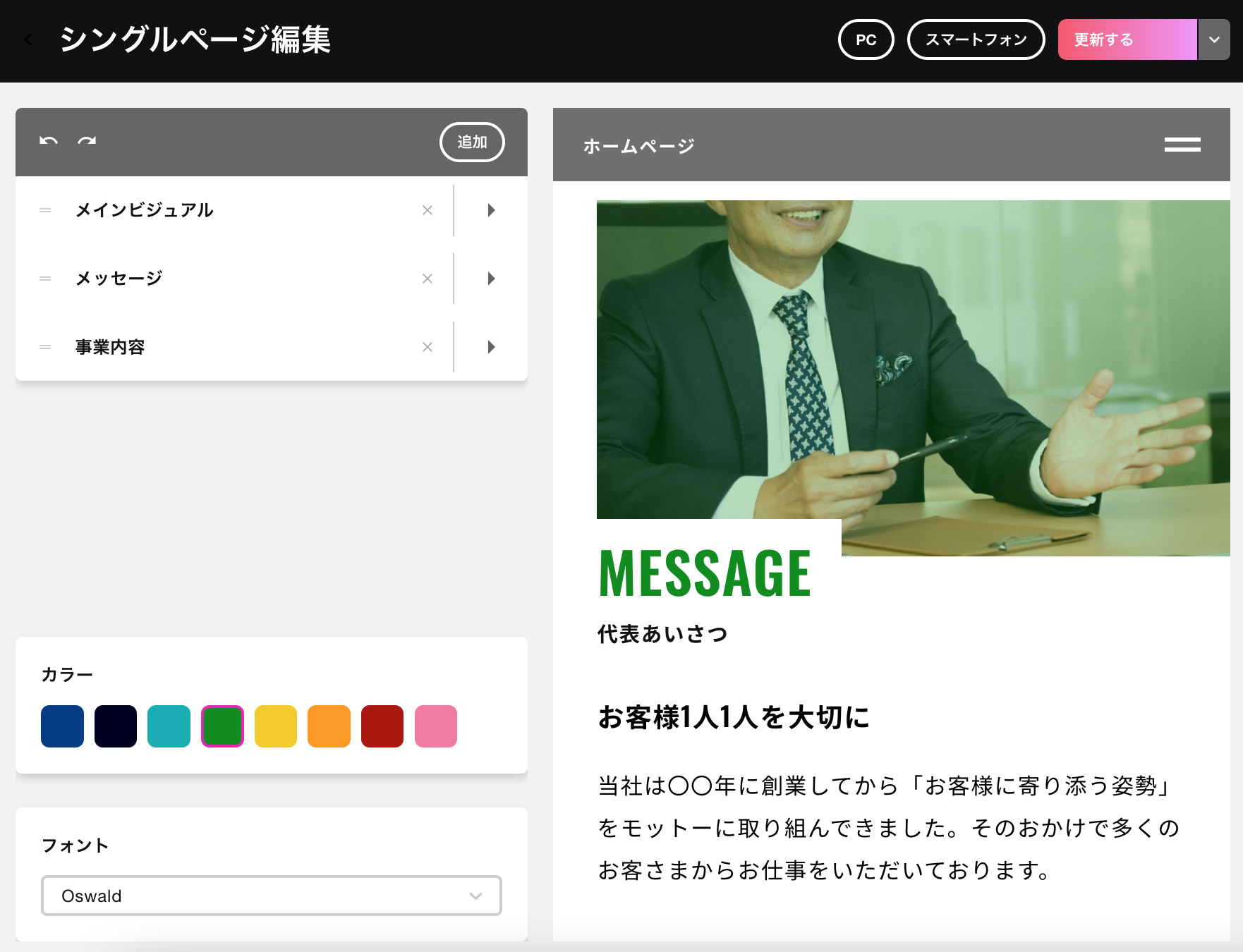Click the MESSAGE heading in preview
Screen dimensions: 1243x952
click(705, 573)
